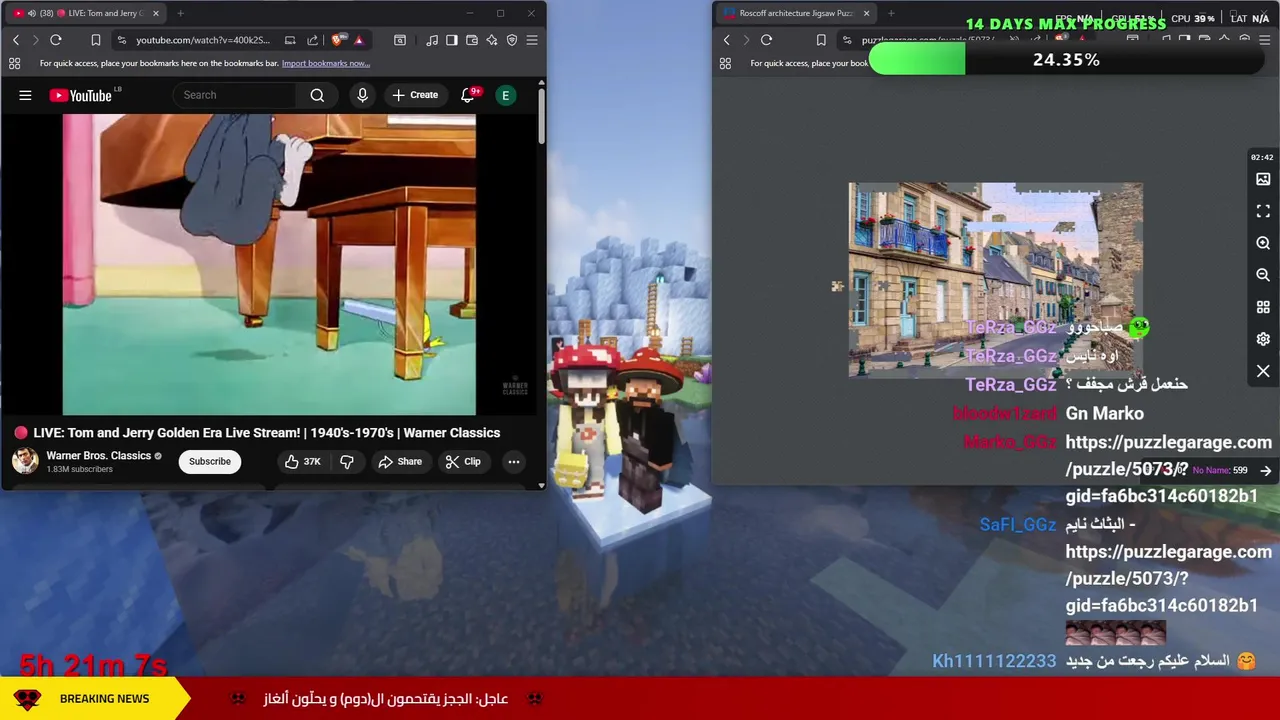Viewport: 1280px width, 720px height.
Task: Close the Roscoff architecture Jigsaw tab
Action: tap(866, 13)
